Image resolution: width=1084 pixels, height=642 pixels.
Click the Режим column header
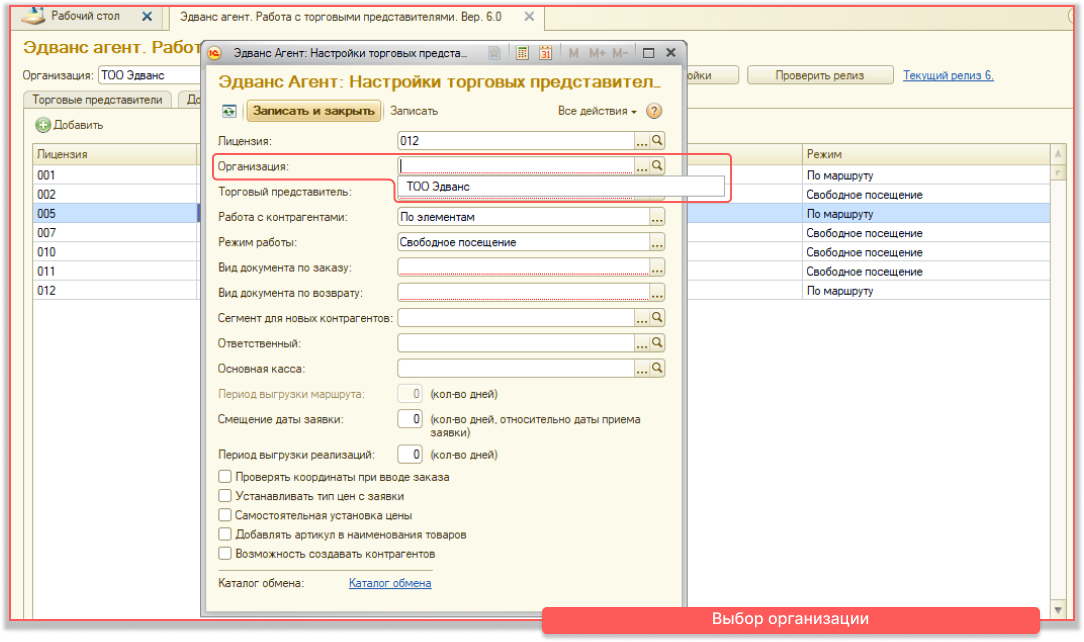(926, 154)
